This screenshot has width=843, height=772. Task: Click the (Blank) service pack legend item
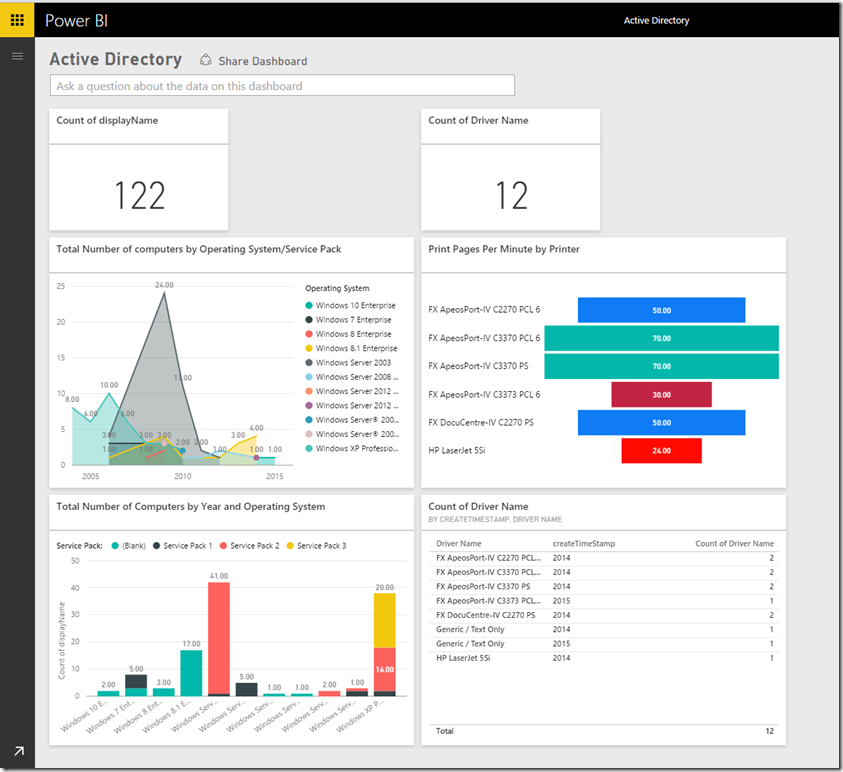pos(128,546)
